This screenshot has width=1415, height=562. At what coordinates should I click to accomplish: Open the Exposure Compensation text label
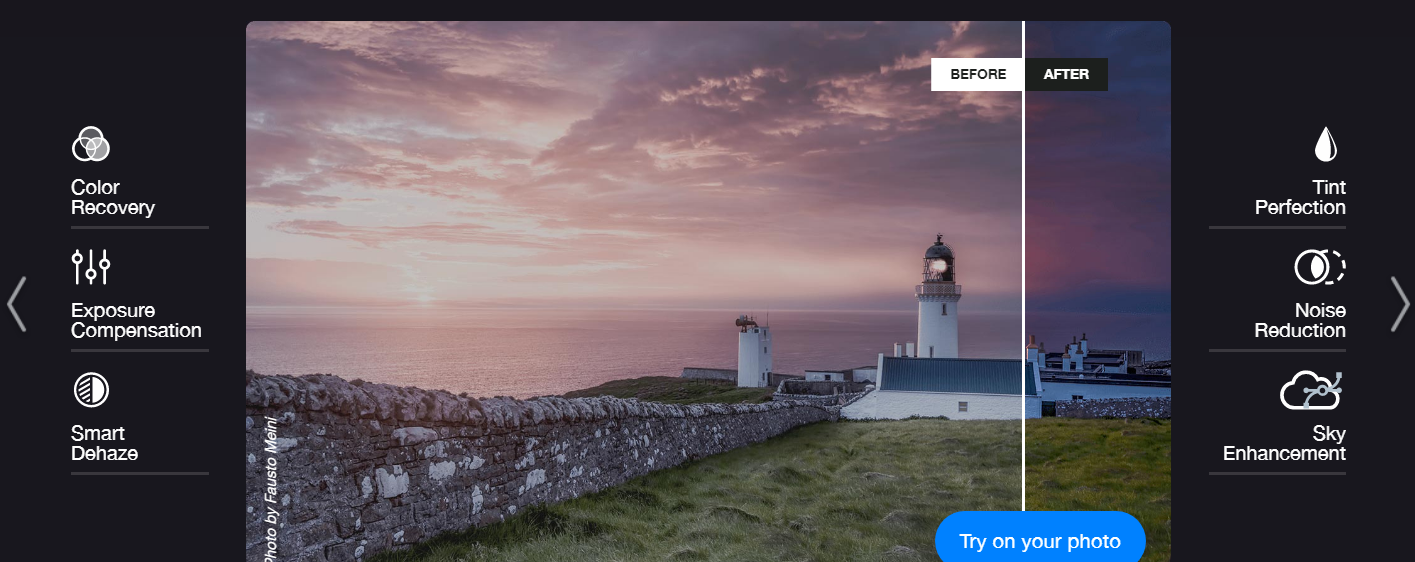[136, 321]
